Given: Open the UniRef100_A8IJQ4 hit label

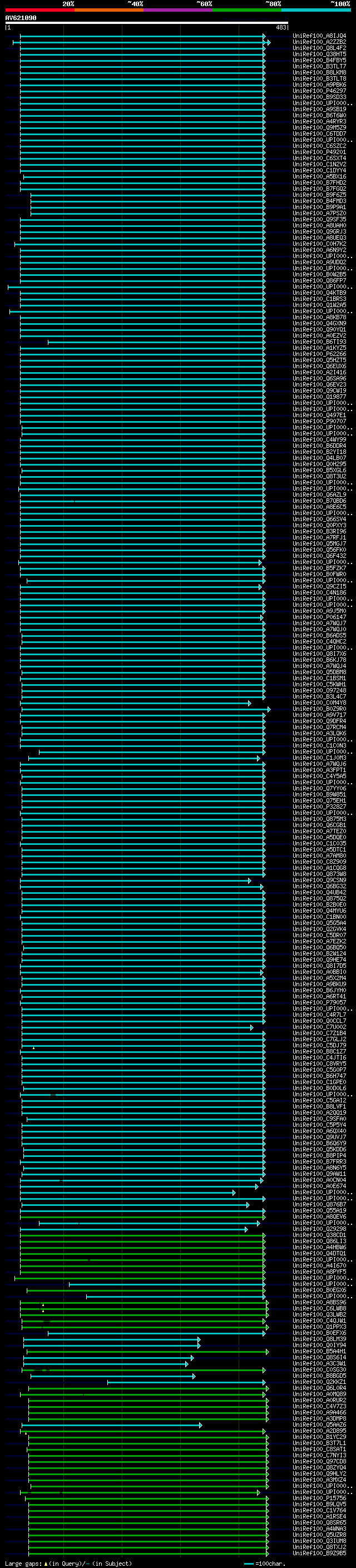Looking at the screenshot, I should click(319, 36).
